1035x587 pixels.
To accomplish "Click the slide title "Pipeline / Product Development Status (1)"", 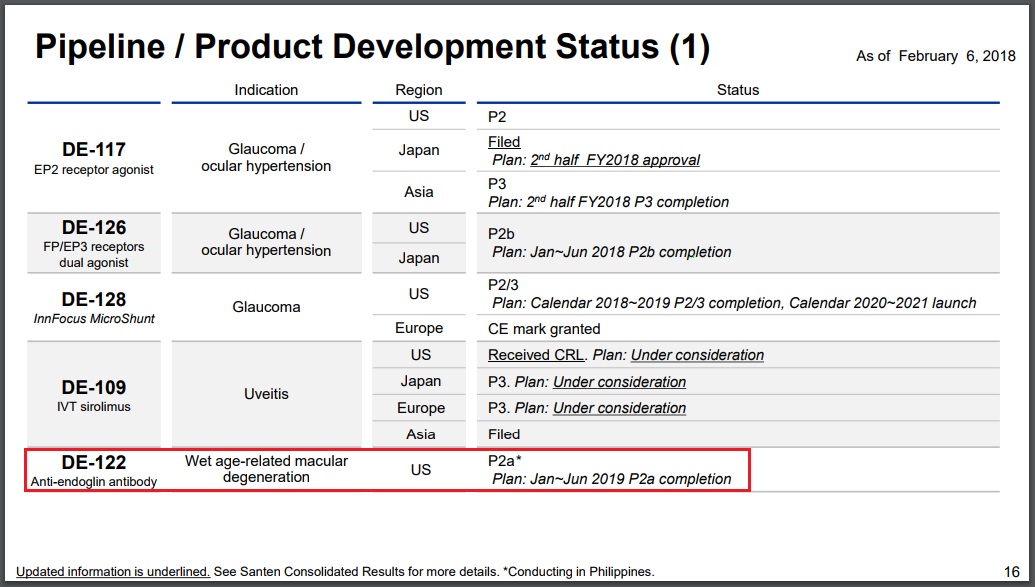I will pos(372,47).
